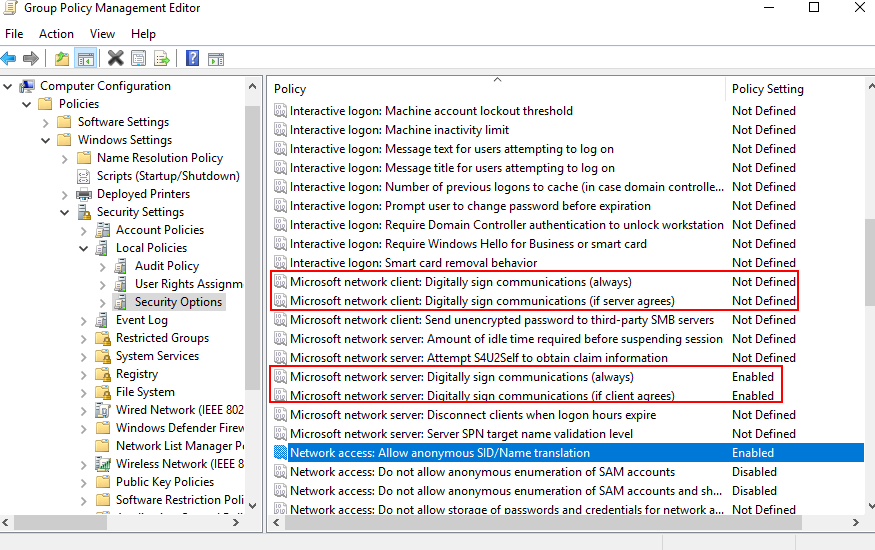Image resolution: width=875 pixels, height=550 pixels.
Task: Select Microsoft network server: Digitally sign communications (always)
Action: click(x=460, y=377)
